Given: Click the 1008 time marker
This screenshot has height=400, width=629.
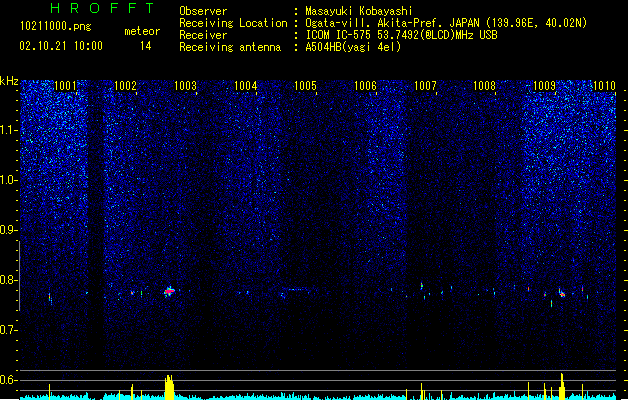Looking at the screenshot, I should click(485, 86).
